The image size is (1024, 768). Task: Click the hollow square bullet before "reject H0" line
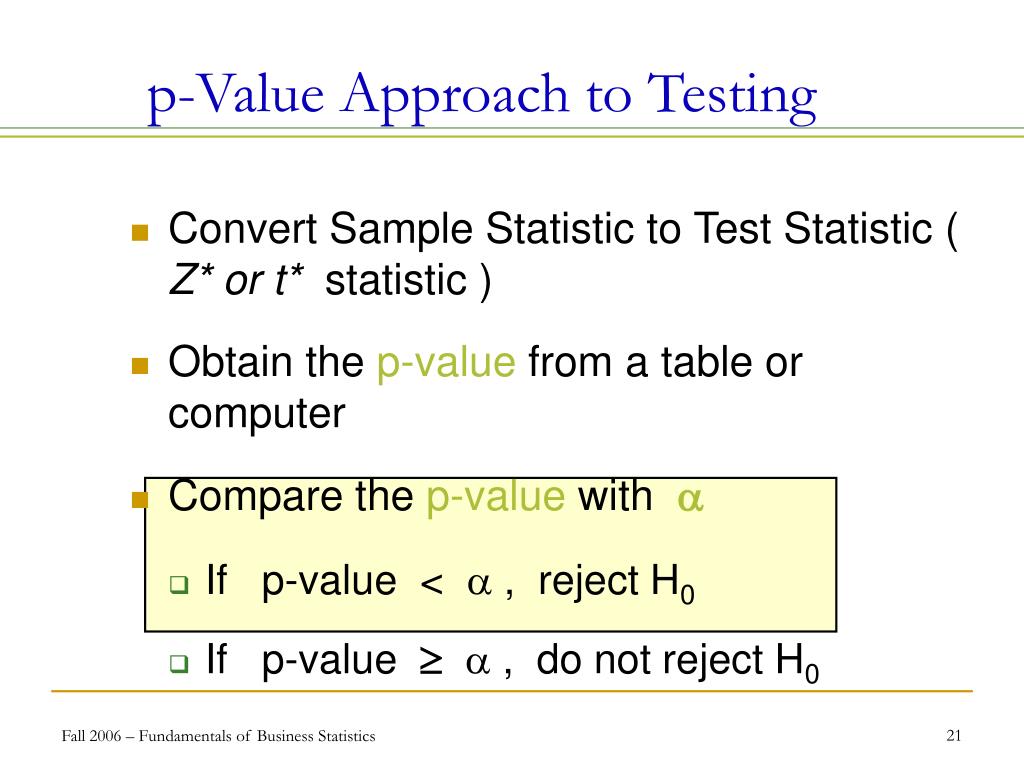179,584
